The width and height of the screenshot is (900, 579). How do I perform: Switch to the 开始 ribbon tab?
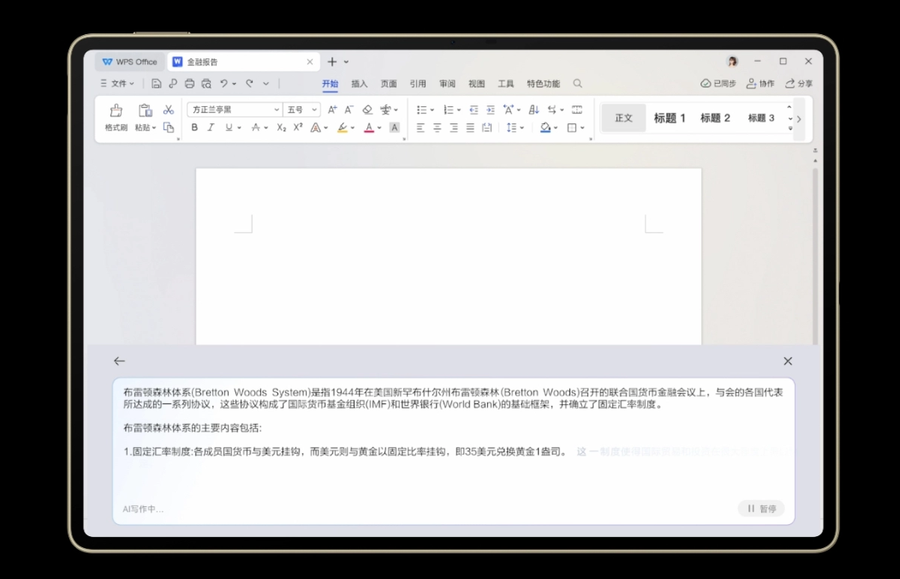tap(330, 84)
